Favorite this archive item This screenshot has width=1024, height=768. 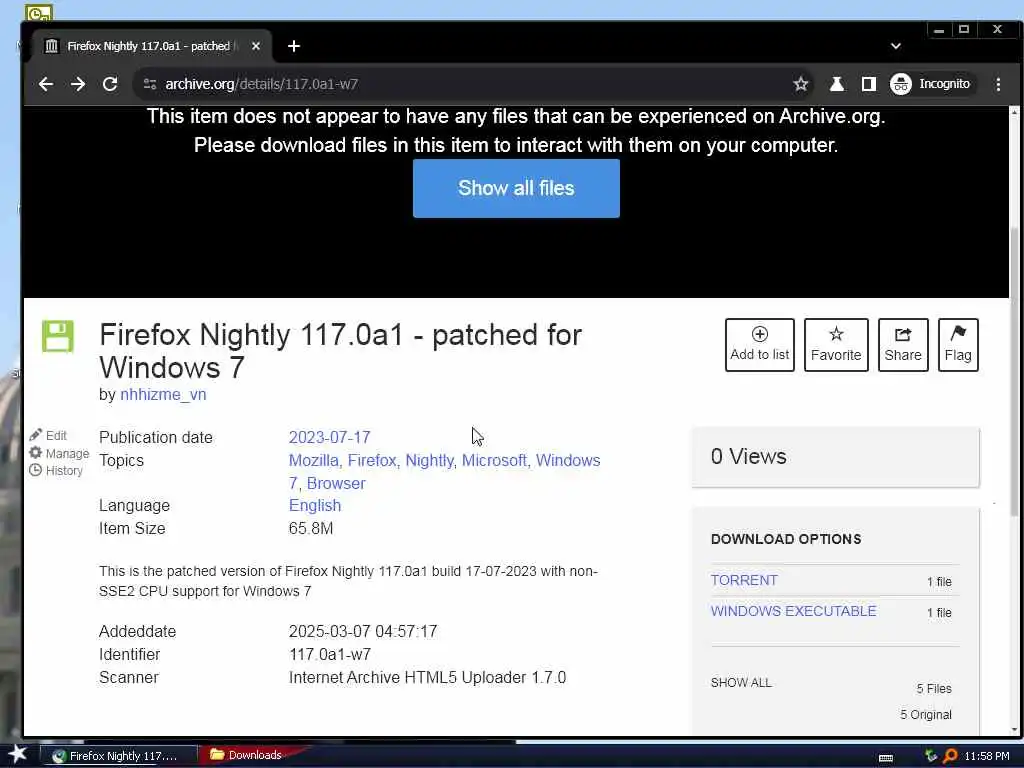[836, 345]
